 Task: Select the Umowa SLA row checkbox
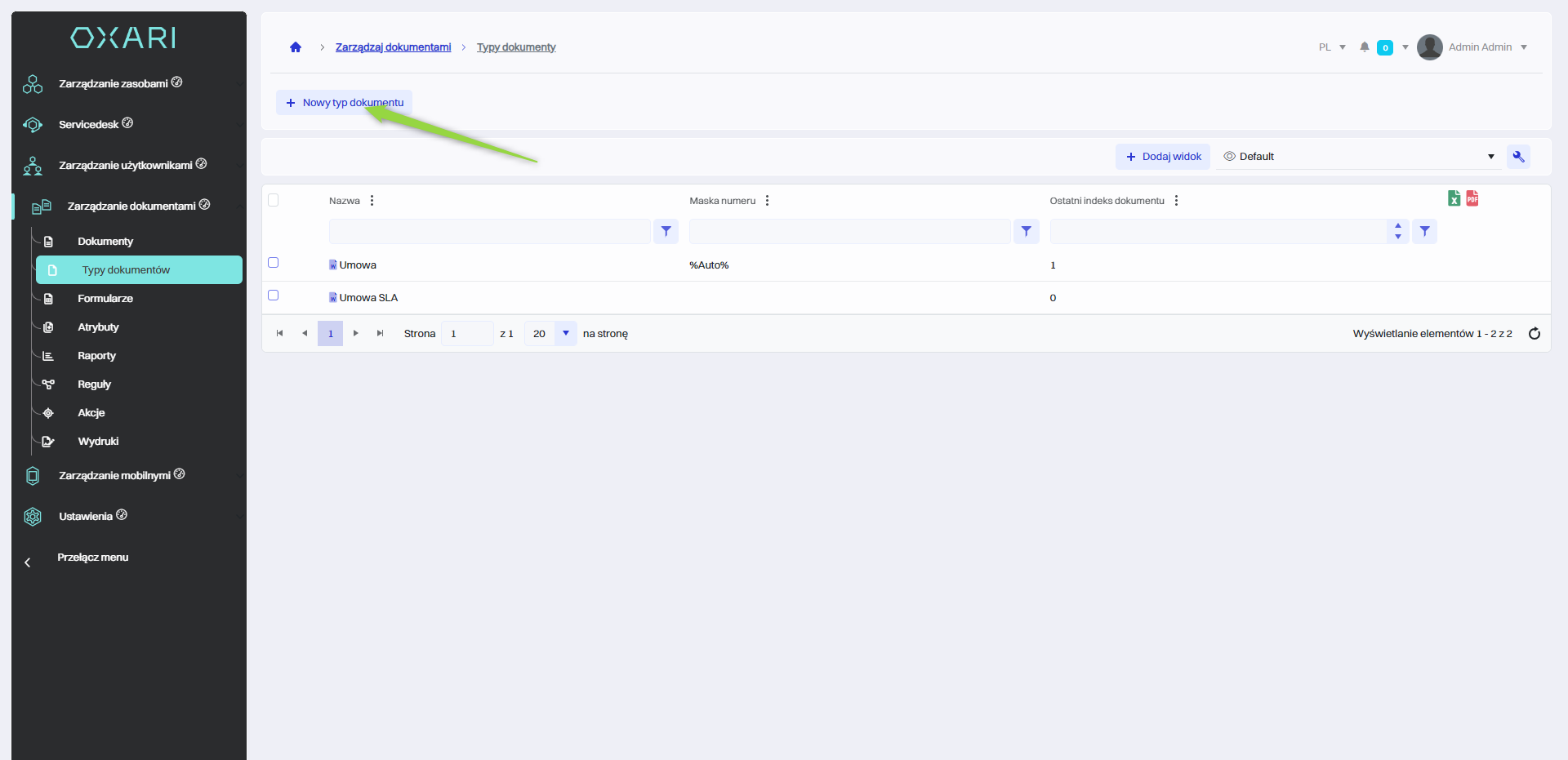[274, 296]
